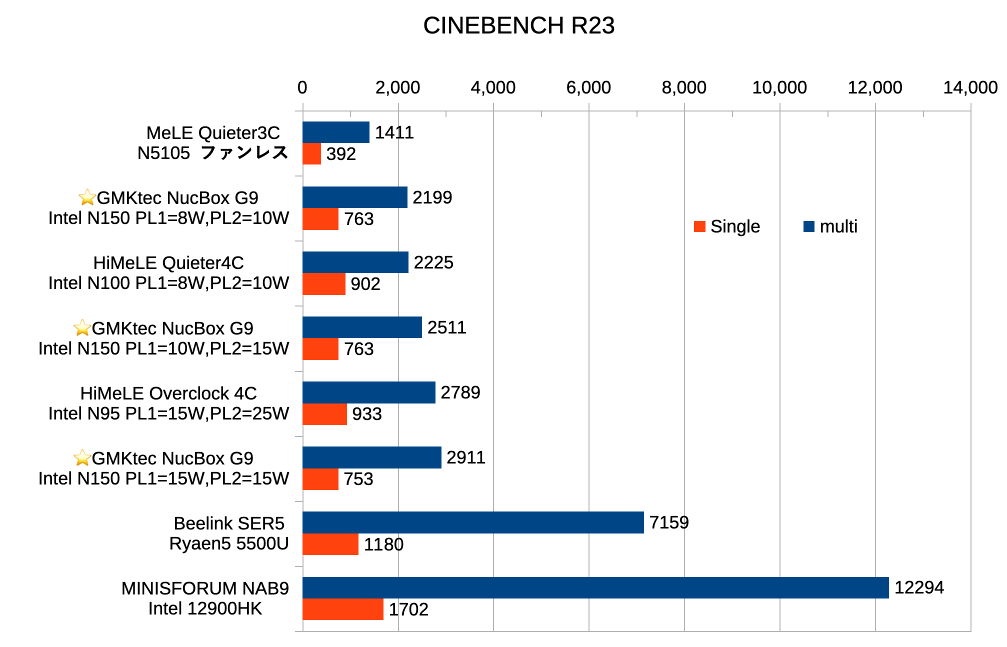
Task: Select the MeLE Quieter3C multi bar 1411
Action: [x=336, y=132]
